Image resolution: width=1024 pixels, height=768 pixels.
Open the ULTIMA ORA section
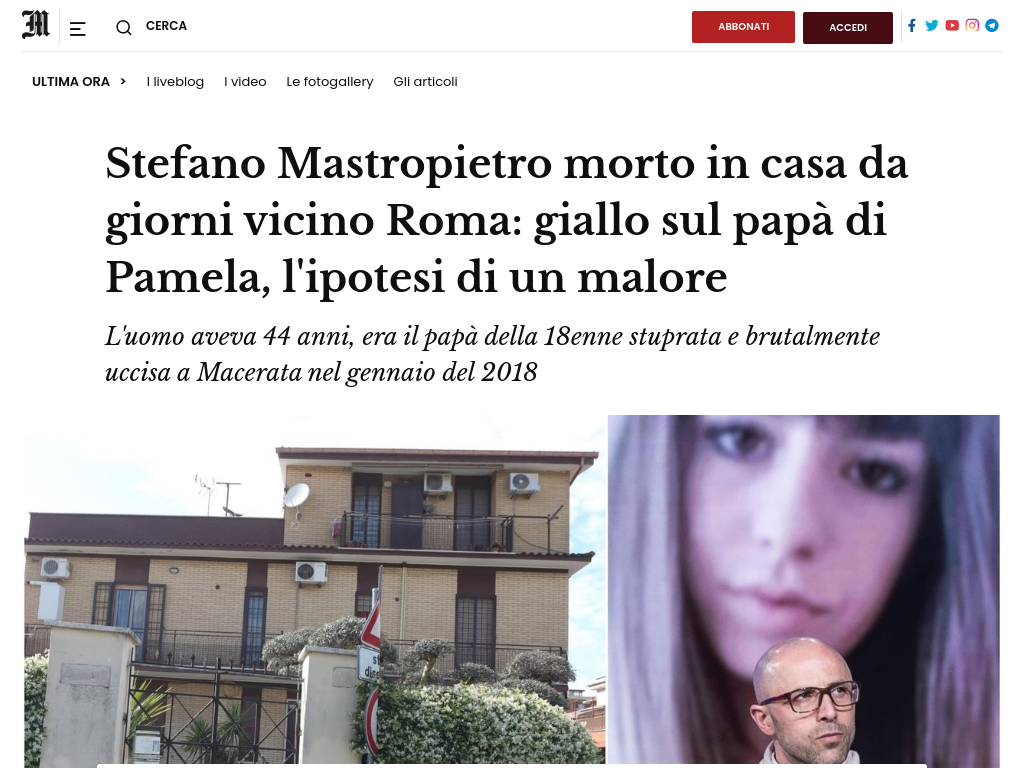pos(71,82)
